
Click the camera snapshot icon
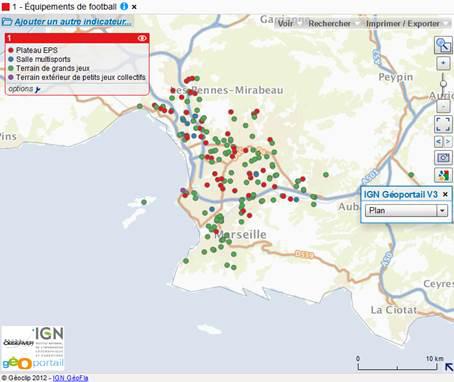443,157
